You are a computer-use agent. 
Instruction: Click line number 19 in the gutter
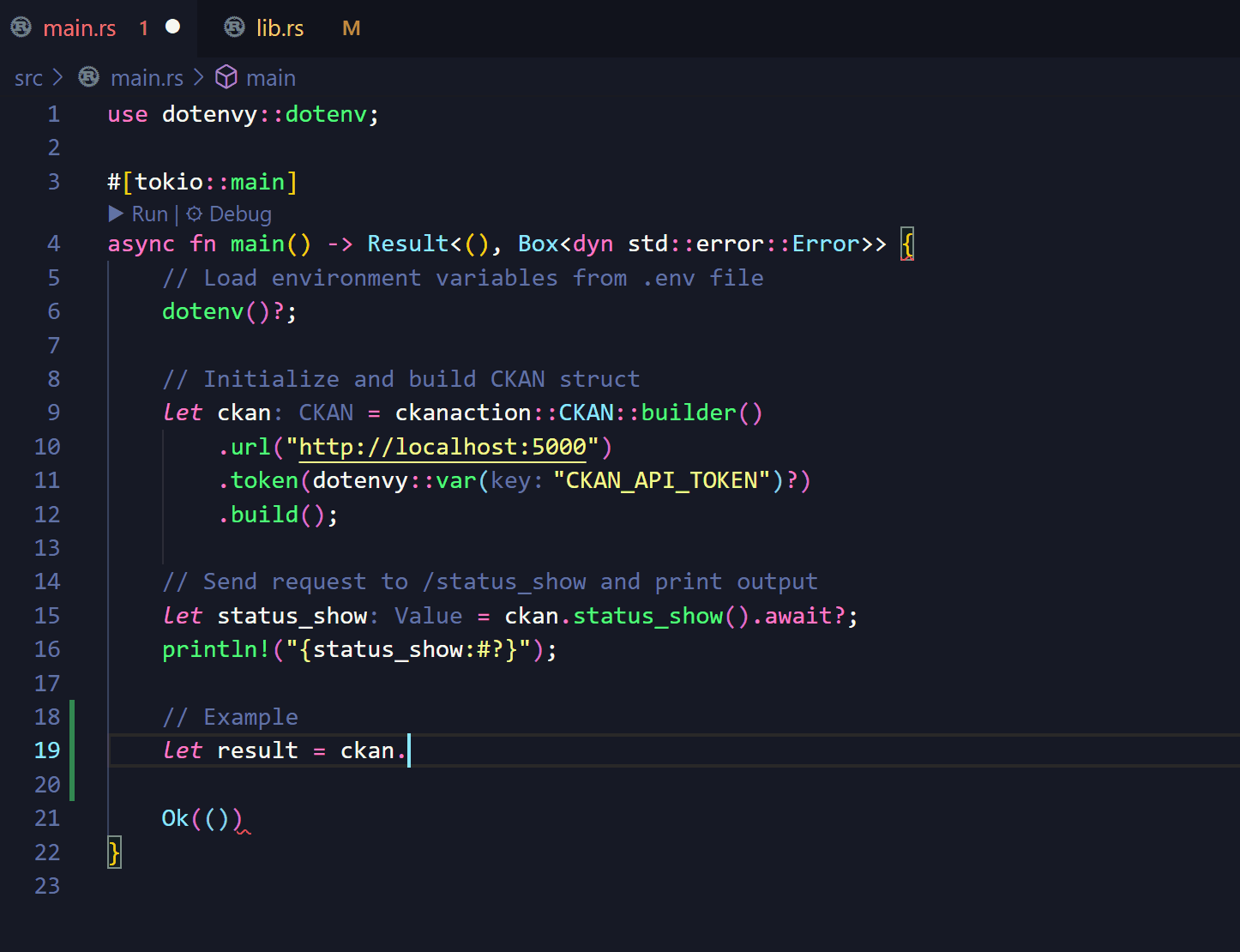pyautogui.click(x=47, y=750)
